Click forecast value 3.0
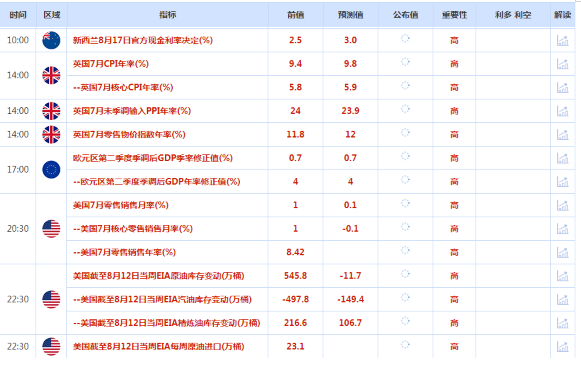This screenshot has height=368, width=581. [350, 40]
